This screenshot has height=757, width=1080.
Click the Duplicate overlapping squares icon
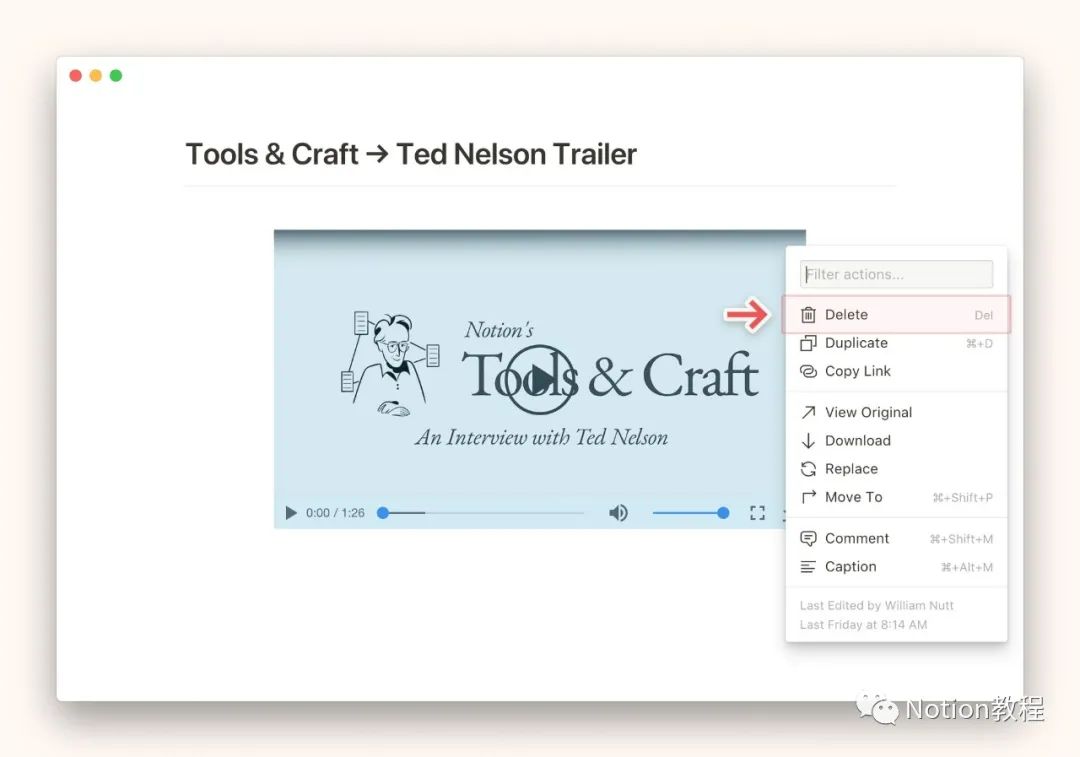click(x=808, y=343)
